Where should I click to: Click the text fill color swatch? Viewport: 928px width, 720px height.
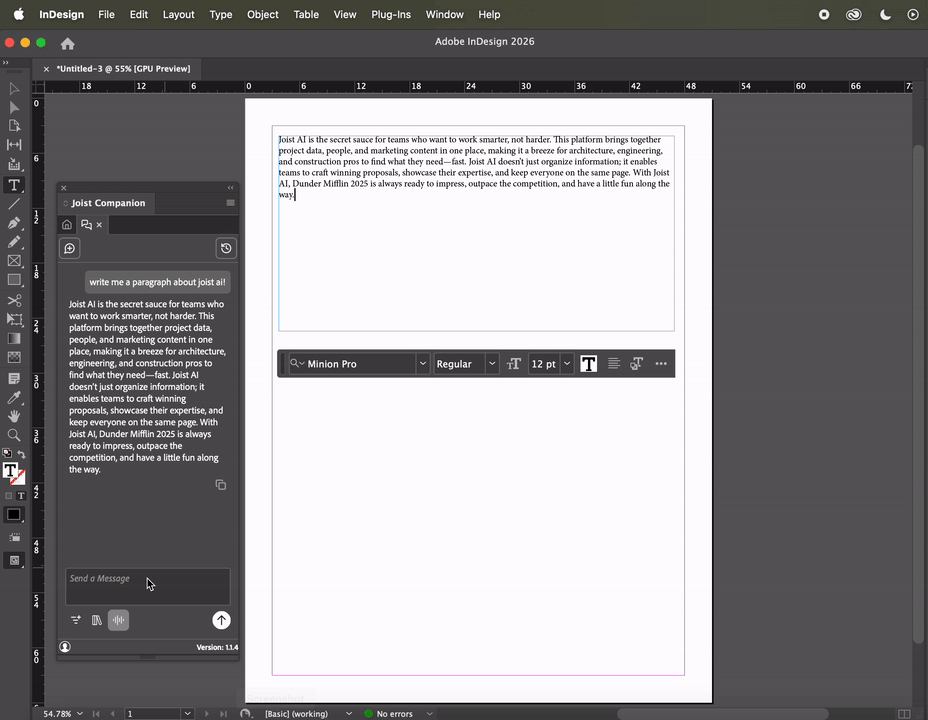[10, 470]
